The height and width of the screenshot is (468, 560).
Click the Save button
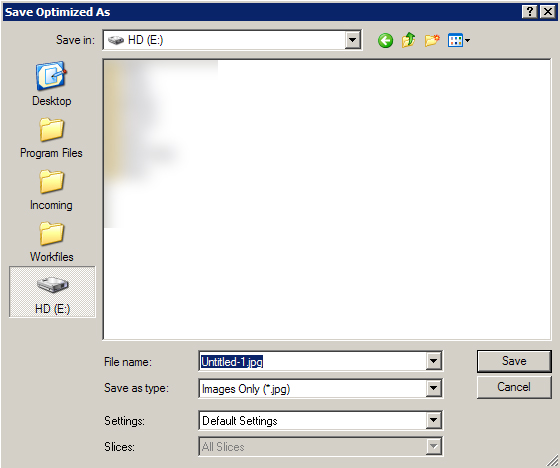[x=514, y=361]
